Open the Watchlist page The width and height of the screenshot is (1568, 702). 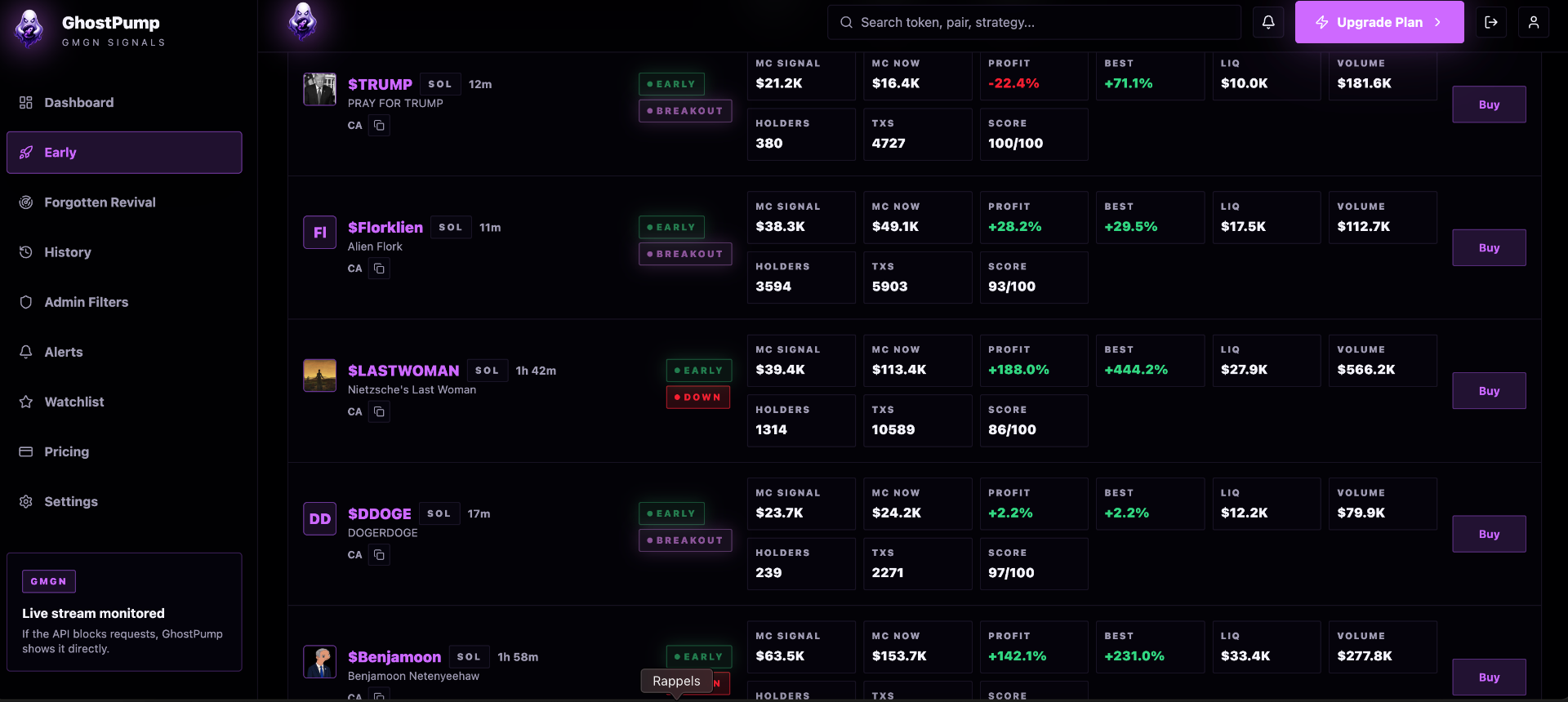pyautogui.click(x=73, y=402)
